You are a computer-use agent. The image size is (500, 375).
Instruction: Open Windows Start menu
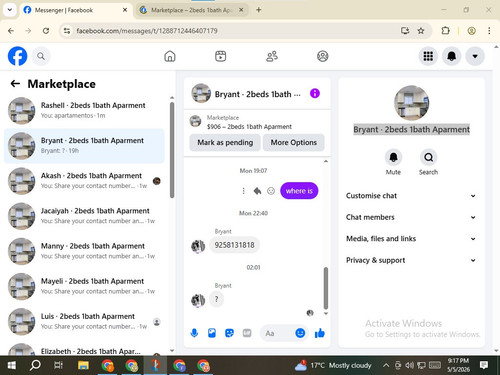tap(12, 365)
